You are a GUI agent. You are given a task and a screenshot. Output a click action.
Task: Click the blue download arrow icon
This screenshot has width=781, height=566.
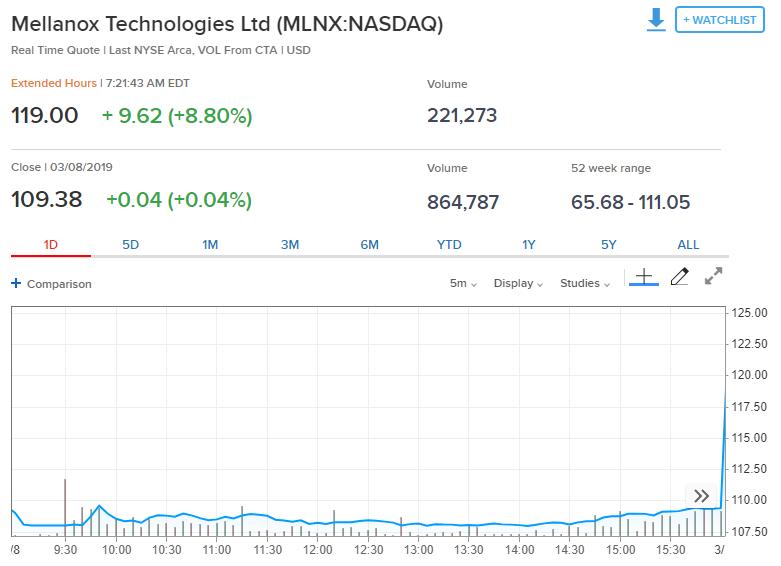click(655, 20)
